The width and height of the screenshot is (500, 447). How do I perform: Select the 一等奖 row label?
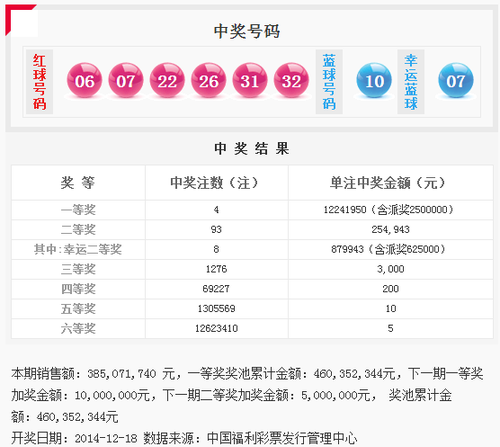[x=78, y=210]
